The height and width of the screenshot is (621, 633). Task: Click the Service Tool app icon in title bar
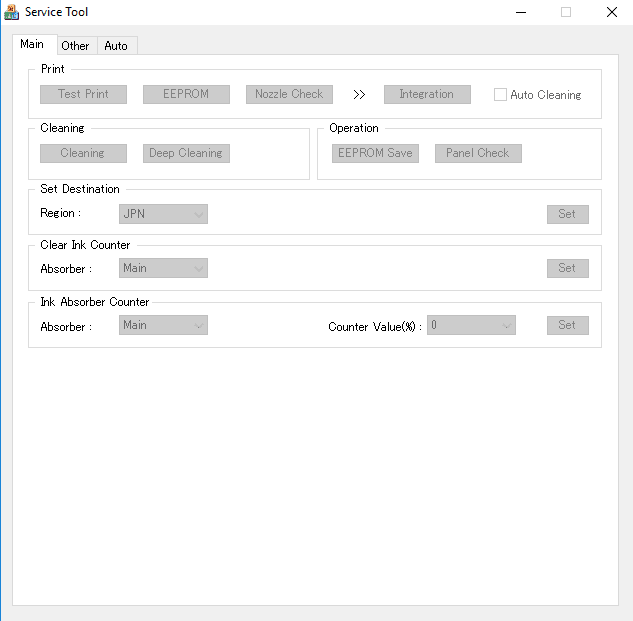[11, 12]
